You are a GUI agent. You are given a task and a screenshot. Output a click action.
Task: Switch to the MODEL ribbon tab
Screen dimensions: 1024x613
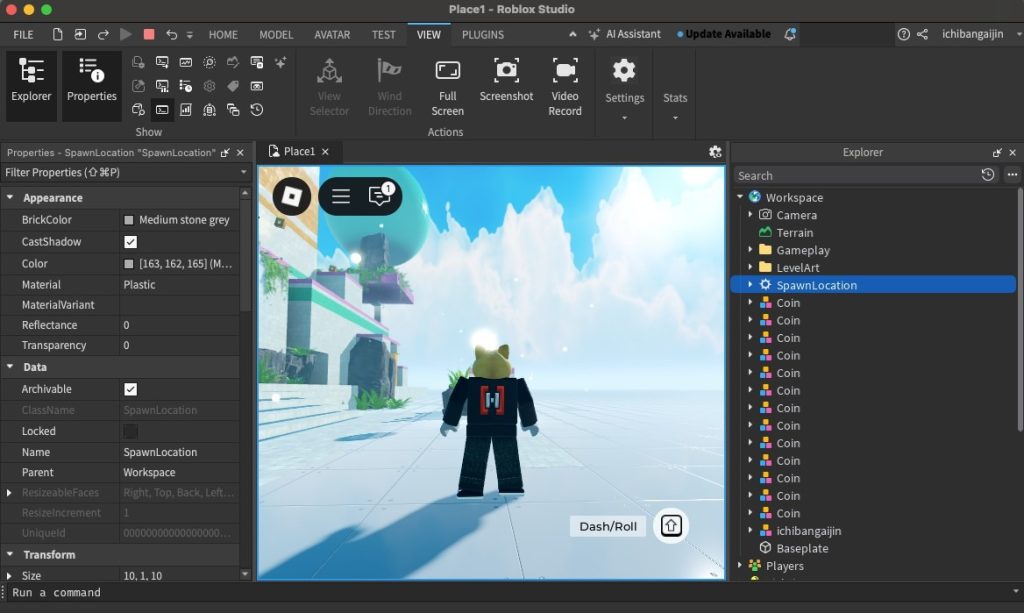click(x=276, y=33)
